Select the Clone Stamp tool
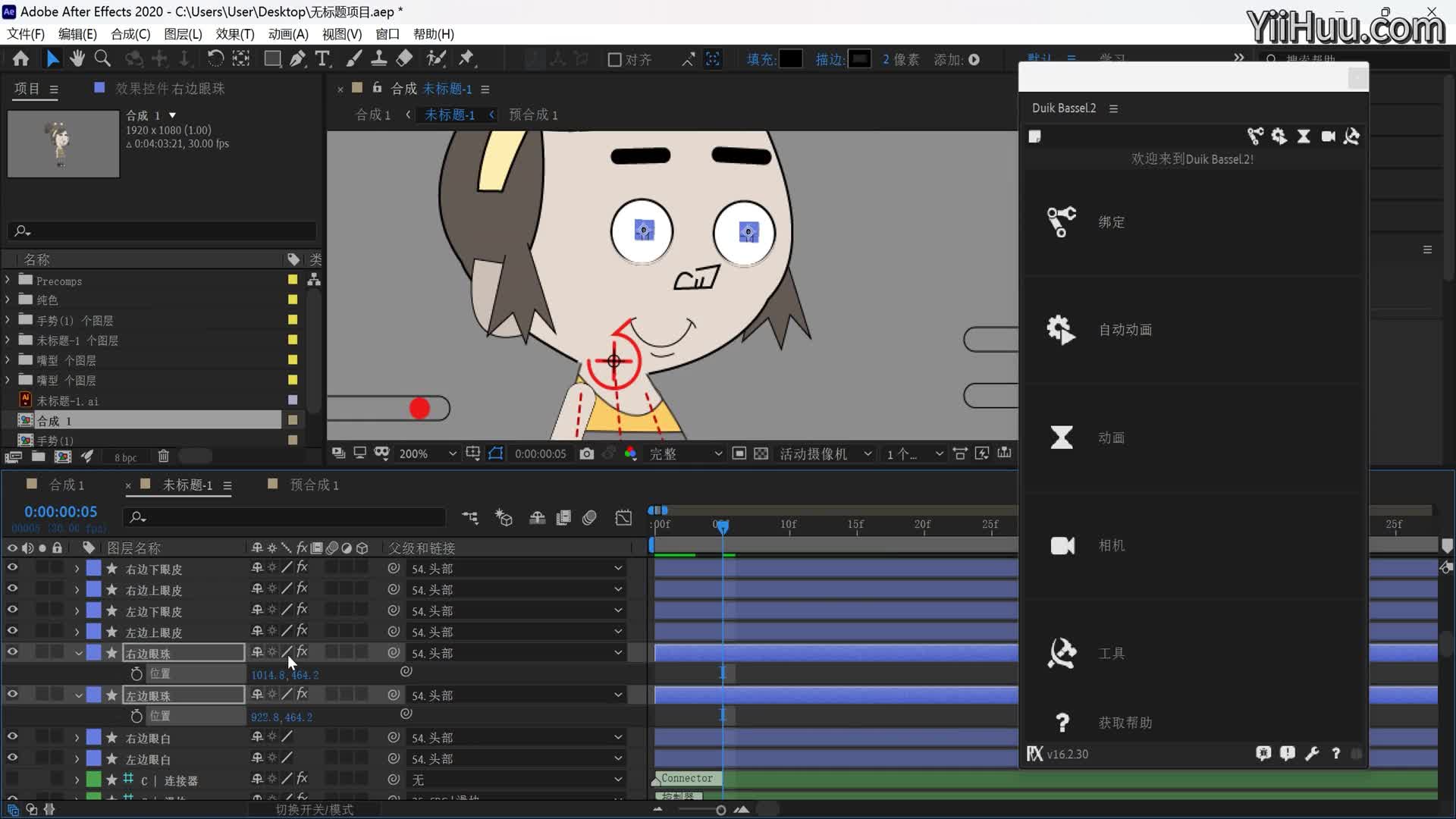The height and width of the screenshot is (819, 1456). (379, 59)
